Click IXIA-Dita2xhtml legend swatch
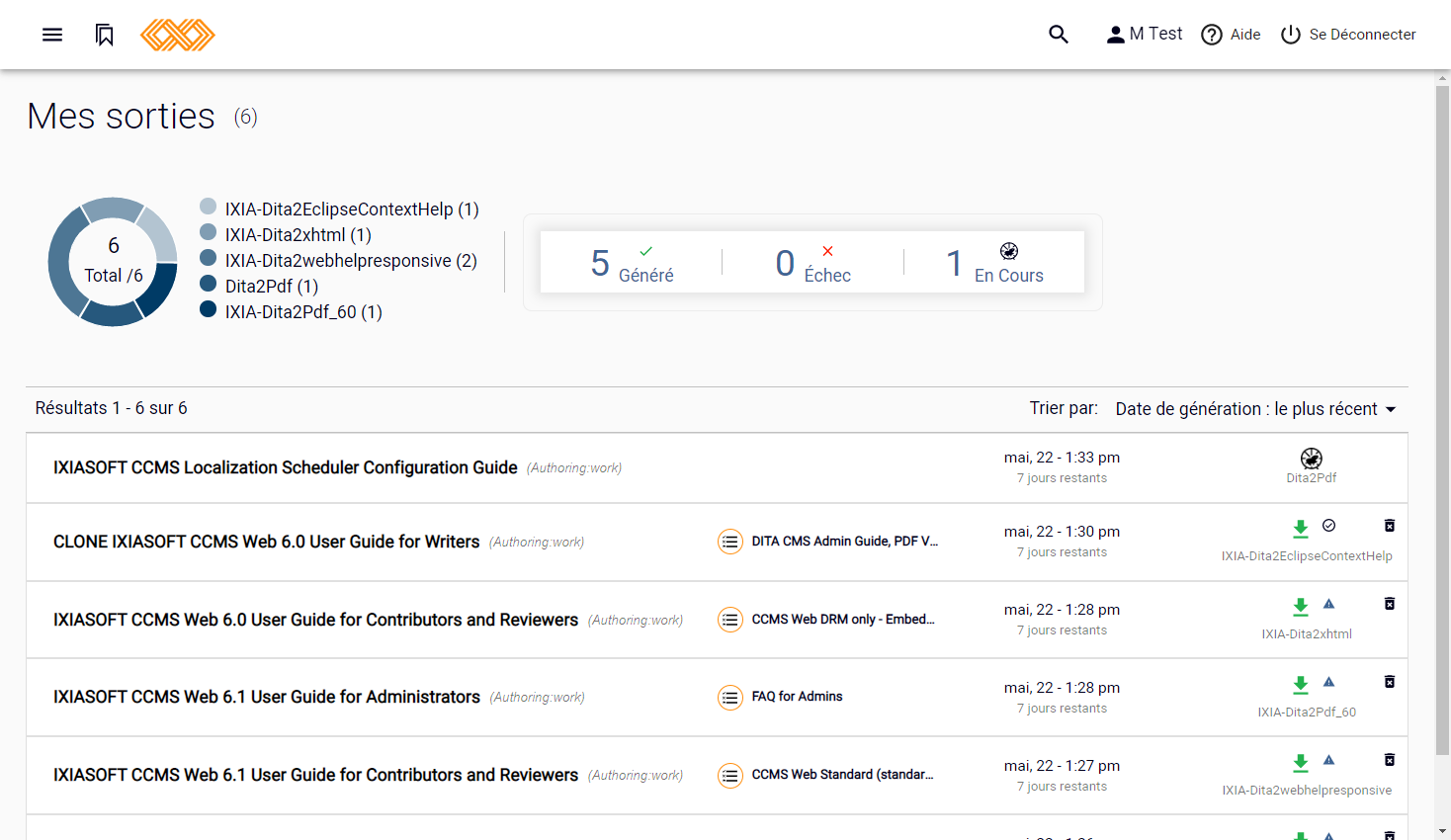Screen dimensions: 1451x840 click(208, 232)
